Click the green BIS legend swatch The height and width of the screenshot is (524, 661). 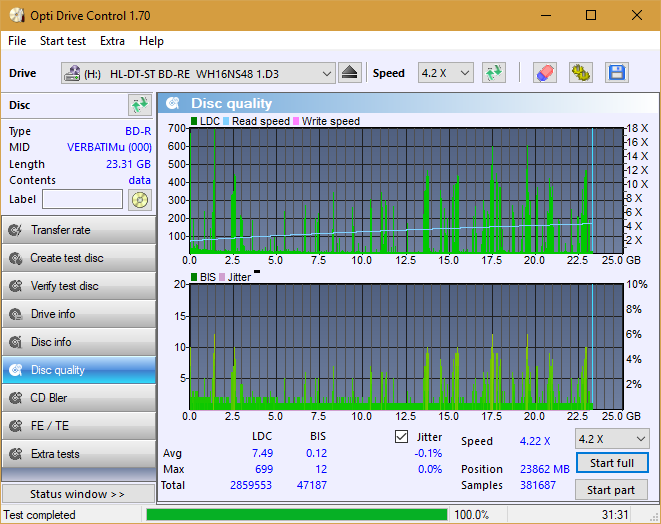pos(194,277)
